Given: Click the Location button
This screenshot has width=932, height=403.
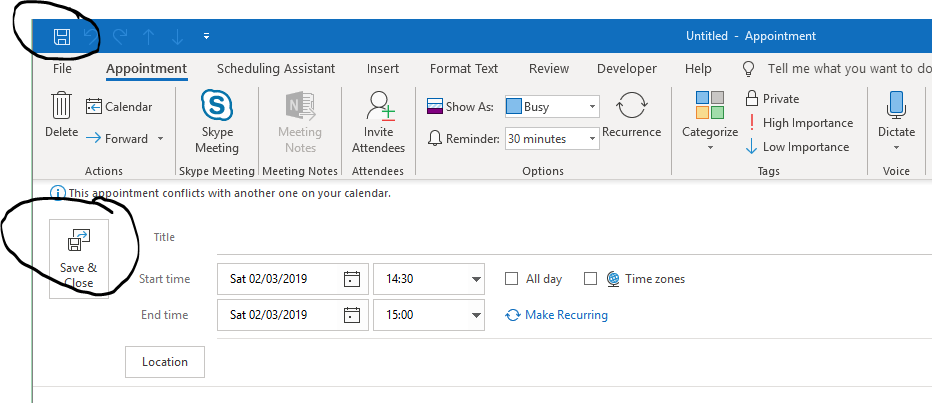Looking at the screenshot, I should pos(165,362).
